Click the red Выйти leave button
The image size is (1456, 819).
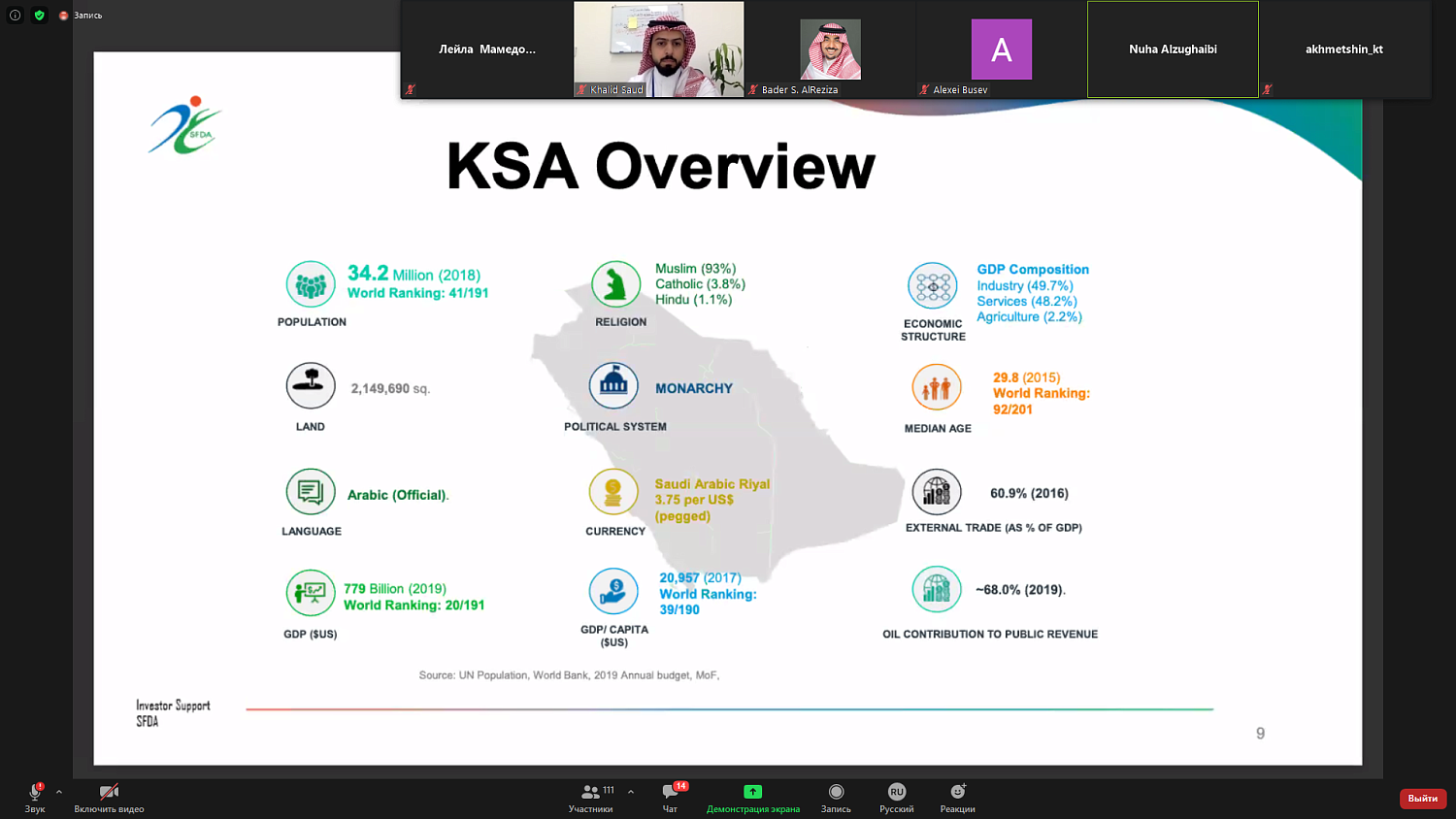pos(1423,798)
